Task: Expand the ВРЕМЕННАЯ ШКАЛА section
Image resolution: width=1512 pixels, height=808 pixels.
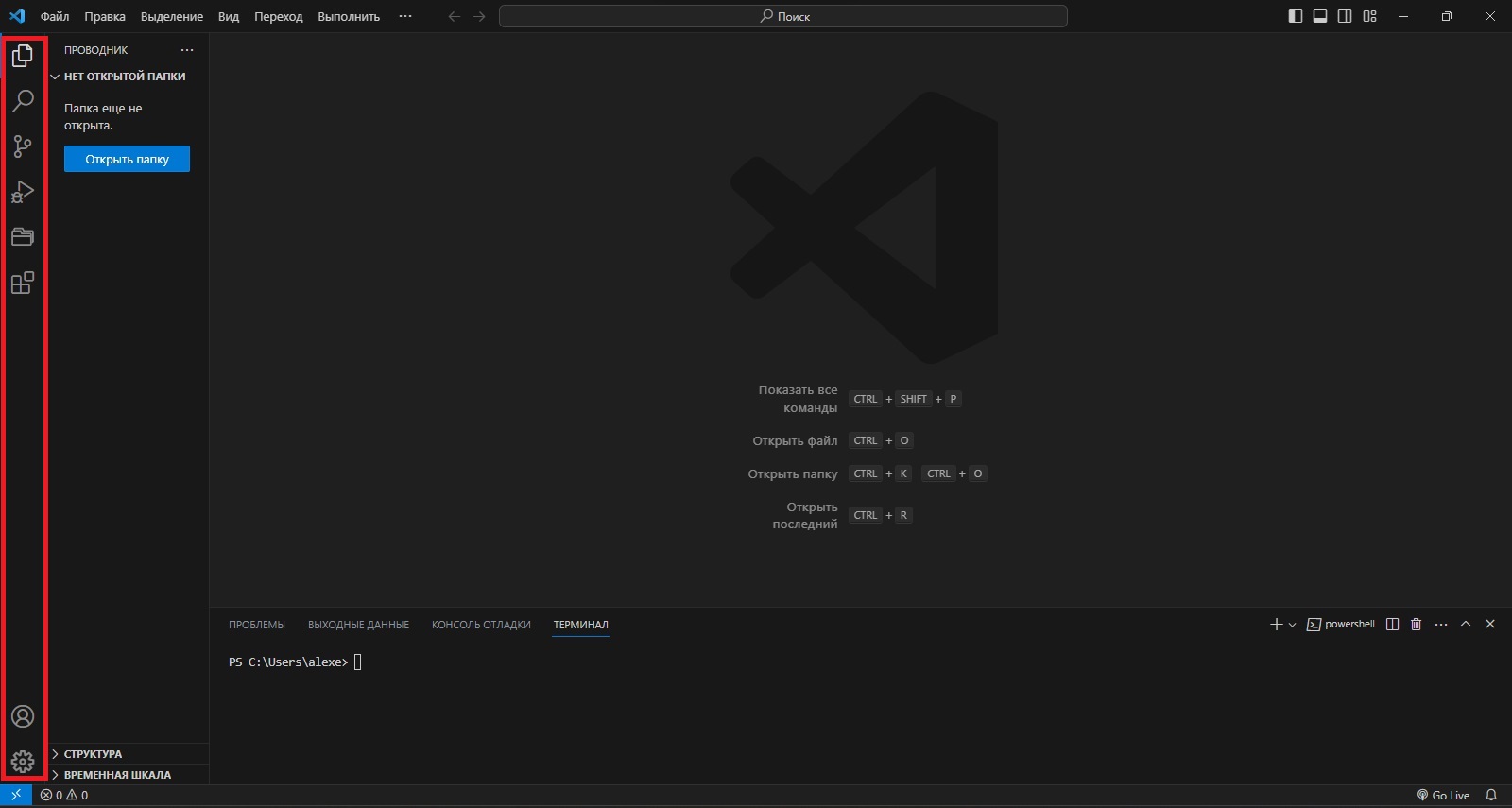Action: [129, 775]
